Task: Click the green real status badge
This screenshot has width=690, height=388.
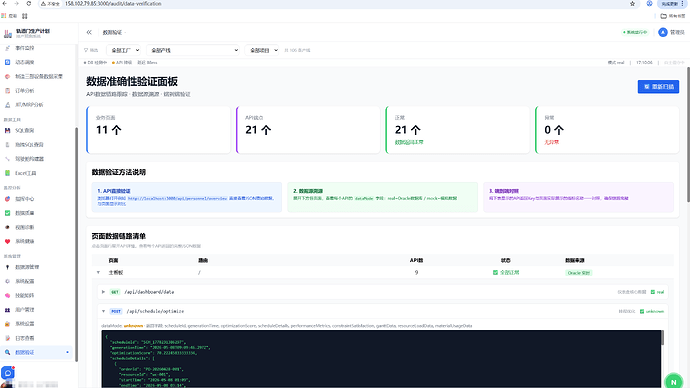Action: tap(657, 292)
